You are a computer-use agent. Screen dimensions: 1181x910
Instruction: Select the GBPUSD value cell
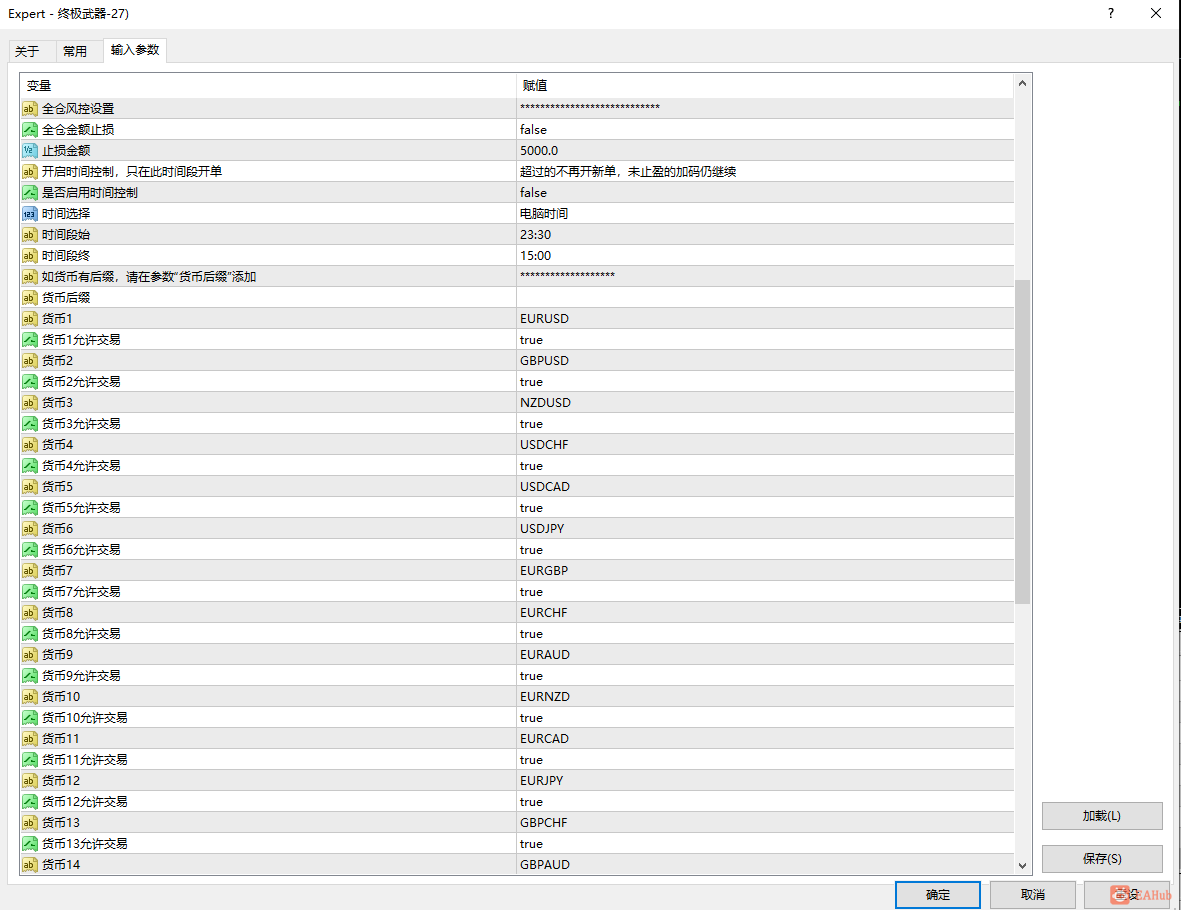coord(765,361)
